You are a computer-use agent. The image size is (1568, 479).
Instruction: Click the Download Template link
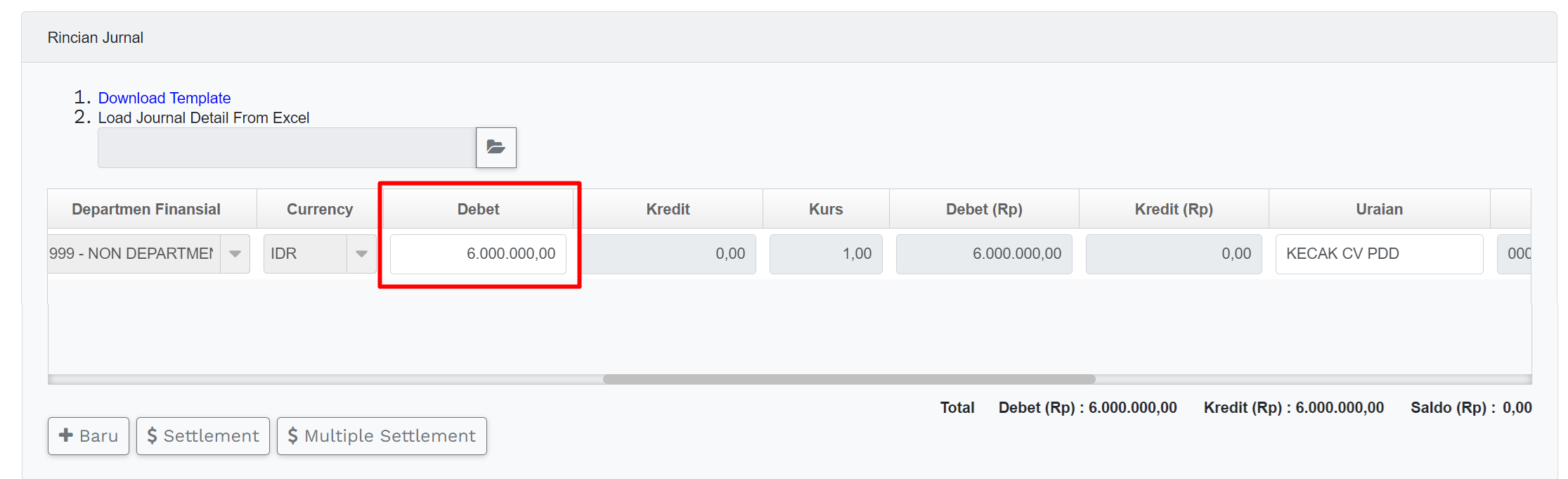(164, 98)
